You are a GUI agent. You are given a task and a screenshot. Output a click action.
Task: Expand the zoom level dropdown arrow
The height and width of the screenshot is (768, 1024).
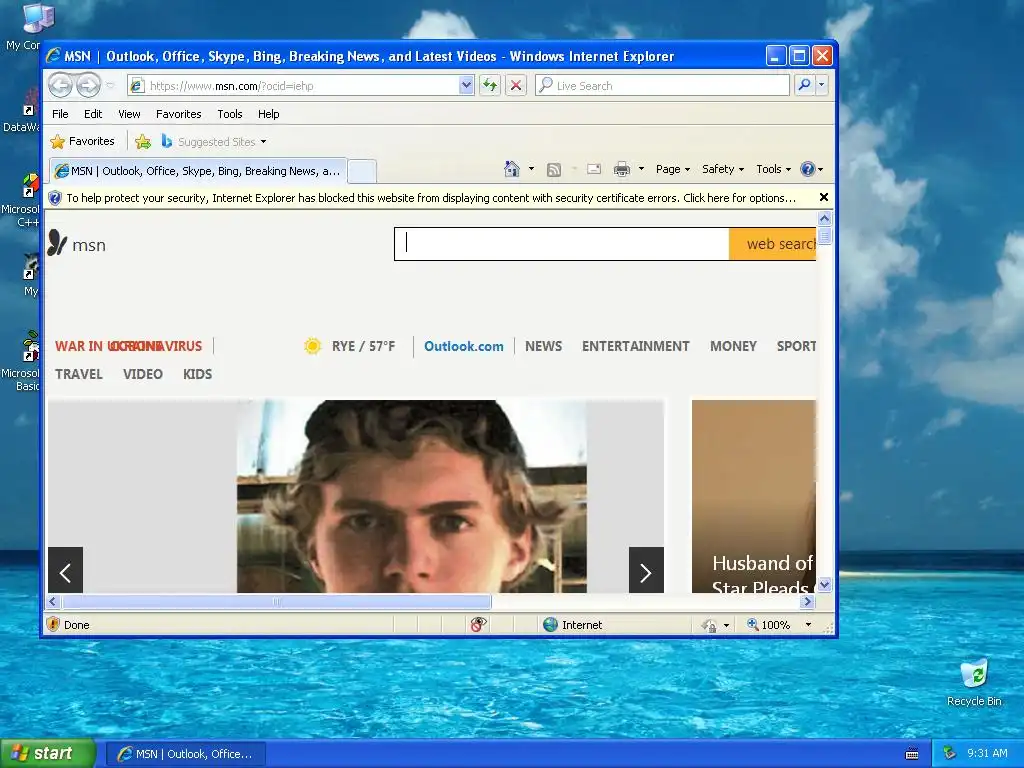pos(808,625)
